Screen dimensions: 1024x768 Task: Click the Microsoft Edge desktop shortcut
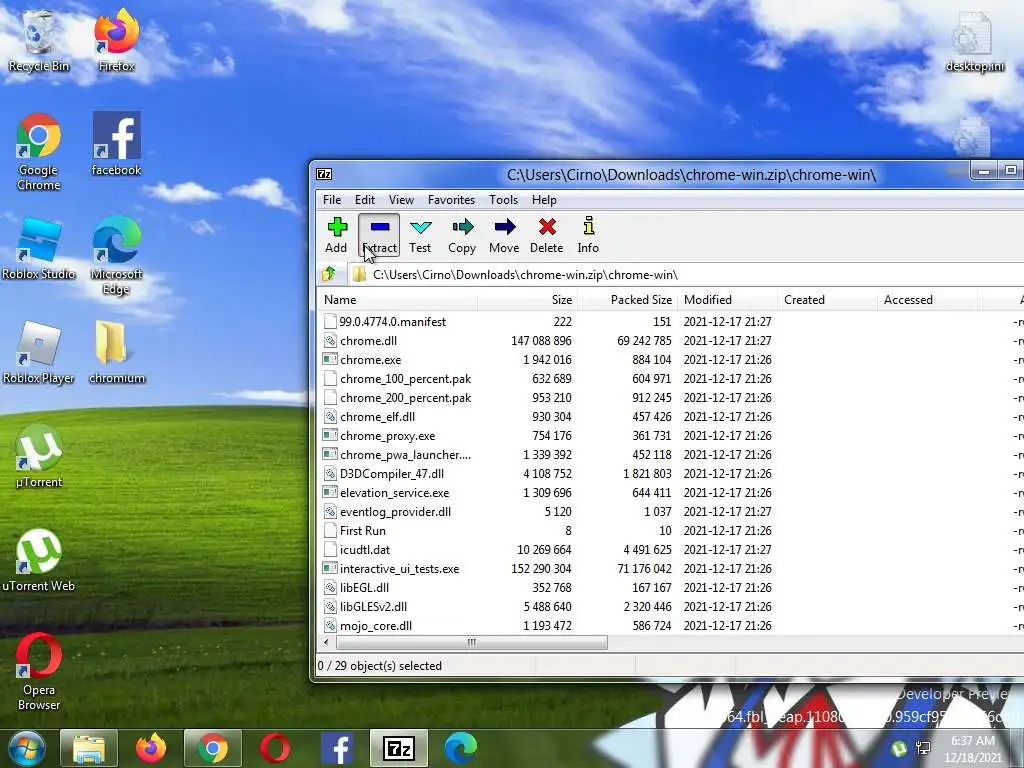[116, 255]
